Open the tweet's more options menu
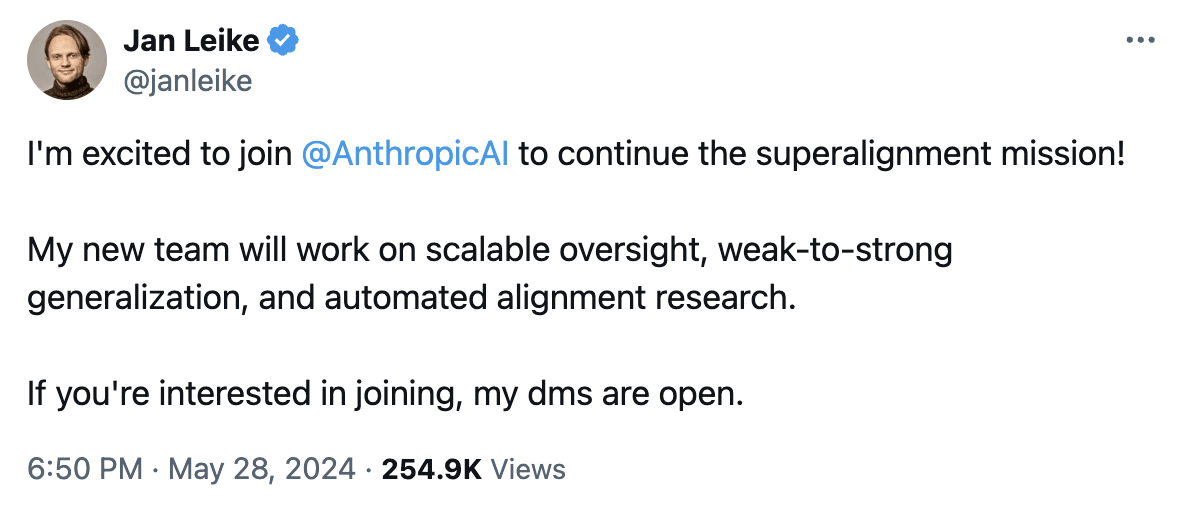The height and width of the screenshot is (508, 1188). pyautogui.click(x=1140, y=40)
